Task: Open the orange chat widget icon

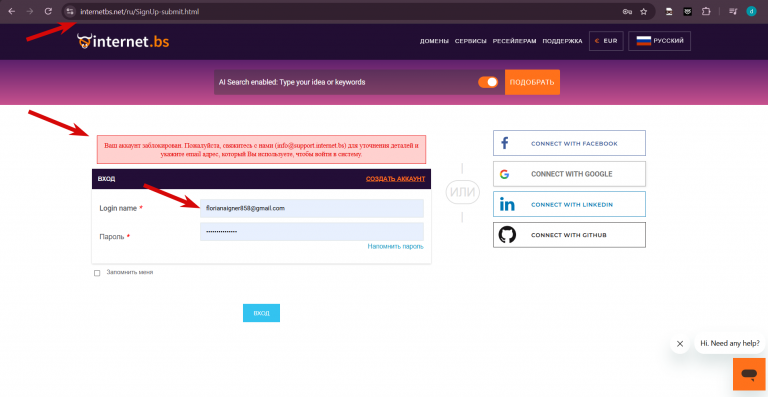Action: tap(749, 374)
